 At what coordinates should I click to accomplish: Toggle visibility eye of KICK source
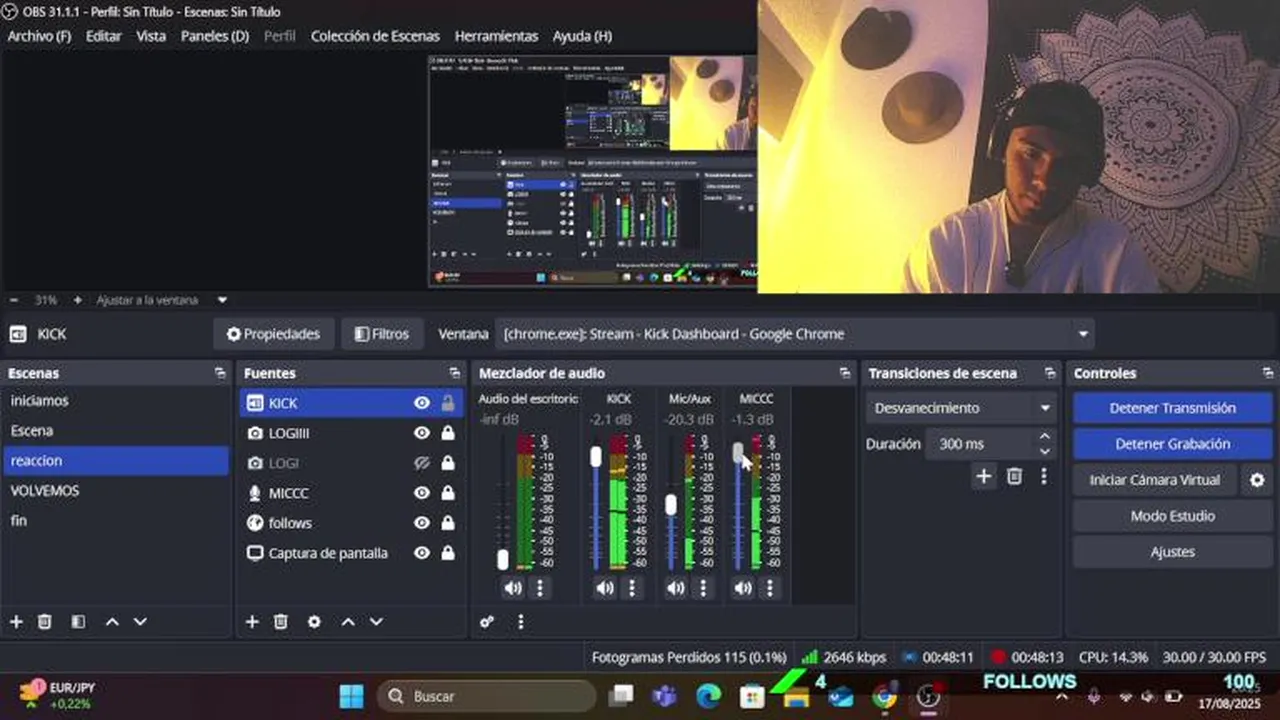point(422,403)
